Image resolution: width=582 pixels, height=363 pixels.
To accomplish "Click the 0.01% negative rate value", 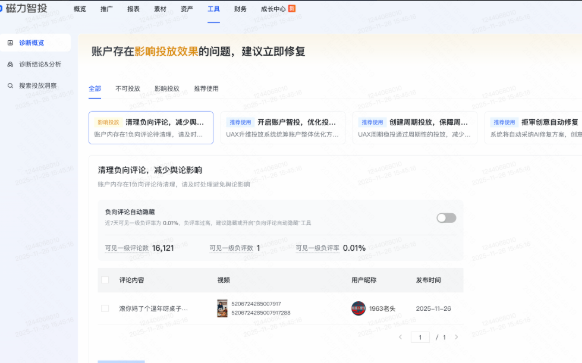I will click(354, 248).
